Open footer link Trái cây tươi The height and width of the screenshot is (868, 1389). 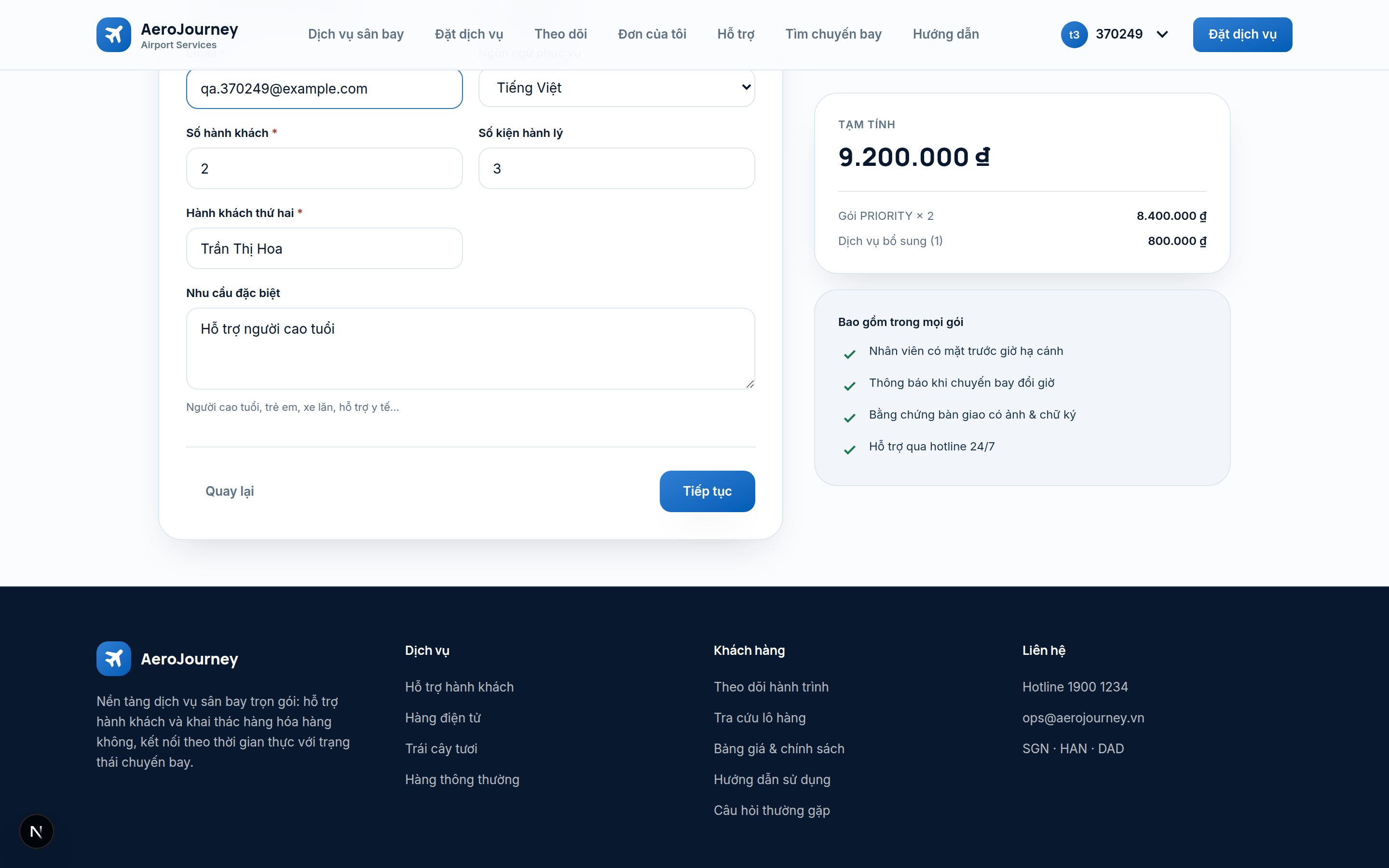pyautogui.click(x=441, y=748)
